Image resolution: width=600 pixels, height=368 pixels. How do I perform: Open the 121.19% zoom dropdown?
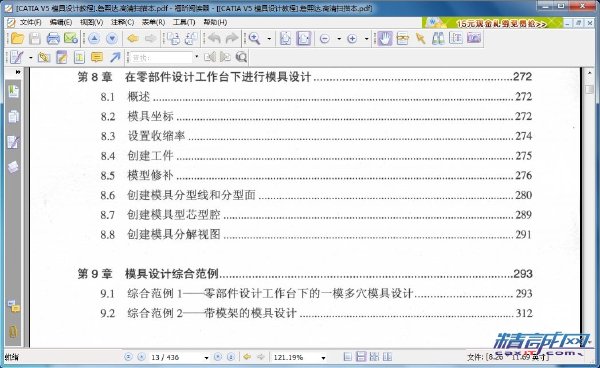(323, 358)
